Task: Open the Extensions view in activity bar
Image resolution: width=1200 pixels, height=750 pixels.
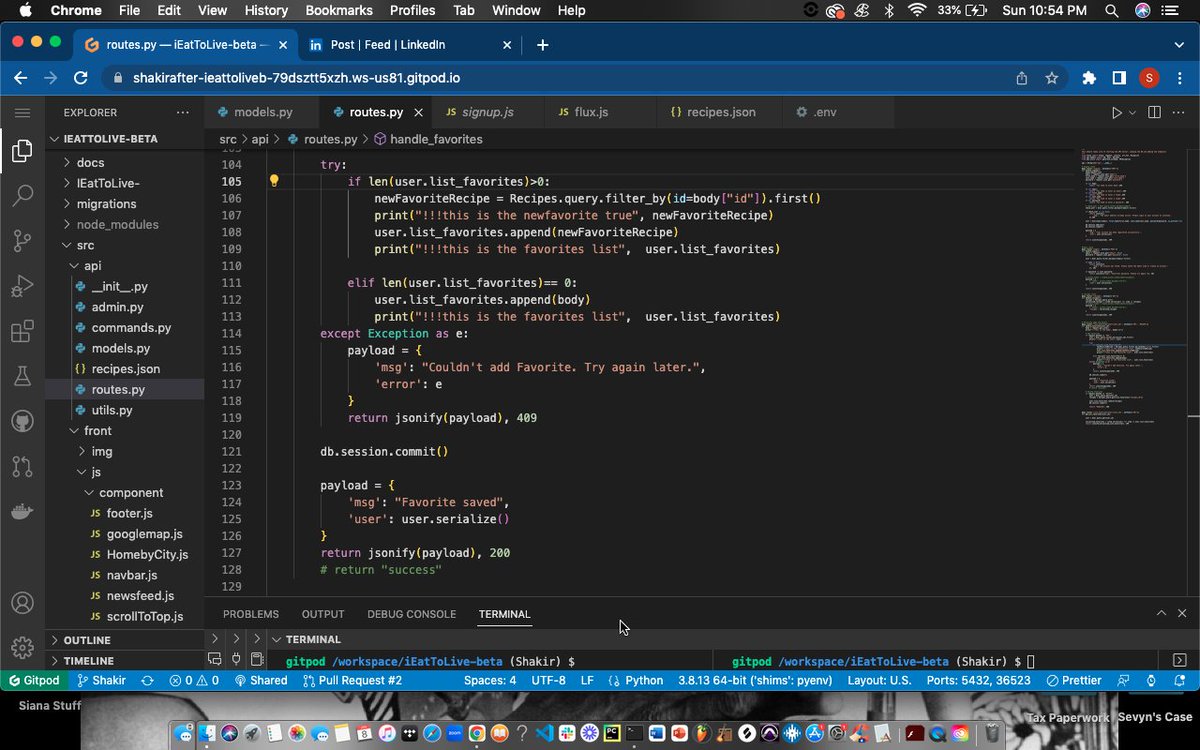Action: tap(22, 331)
